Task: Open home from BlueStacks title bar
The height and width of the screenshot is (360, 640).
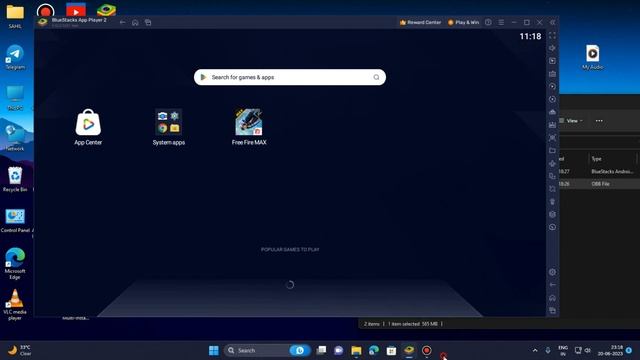Action: [135, 22]
